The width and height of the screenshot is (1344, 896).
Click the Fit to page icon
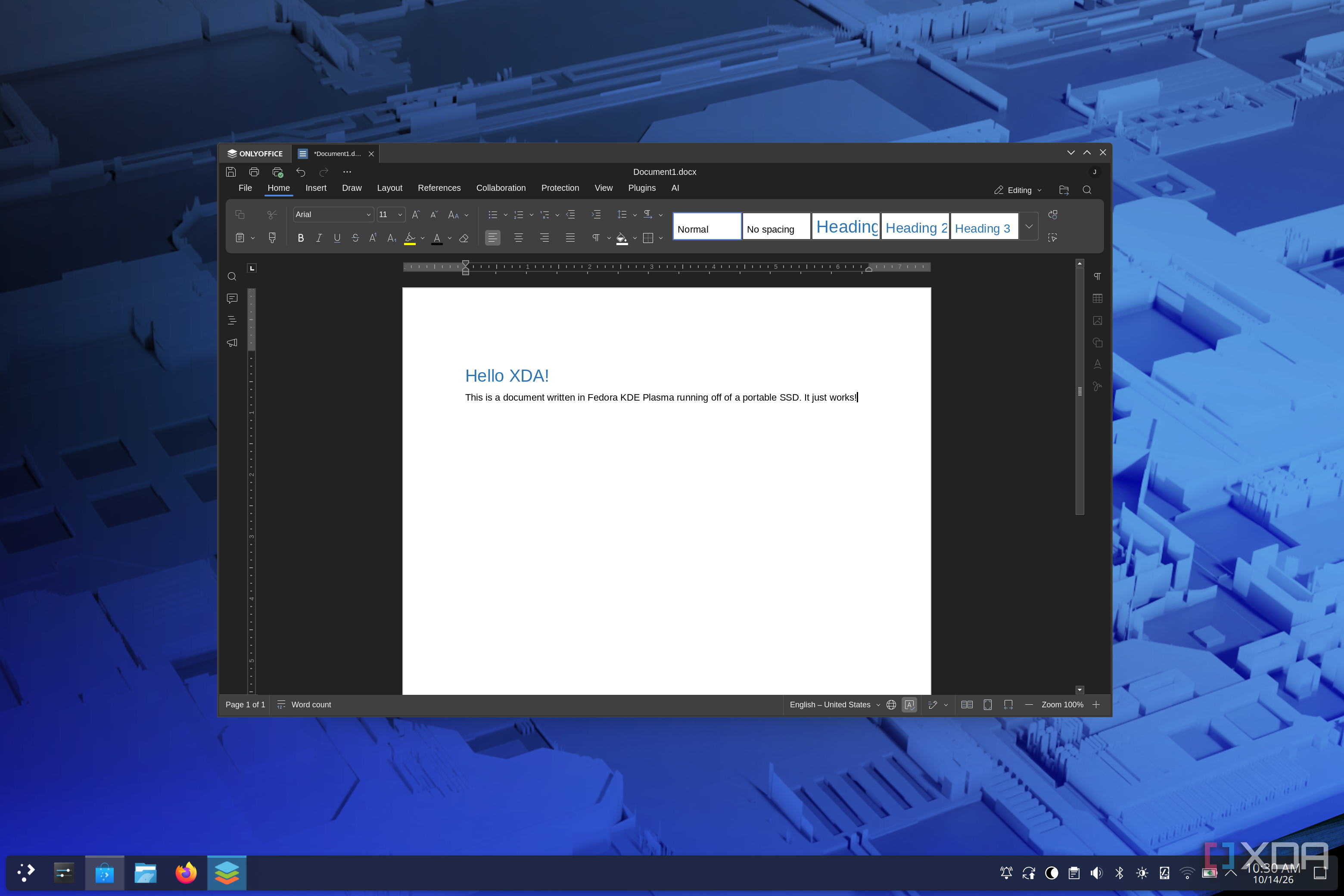(x=987, y=705)
